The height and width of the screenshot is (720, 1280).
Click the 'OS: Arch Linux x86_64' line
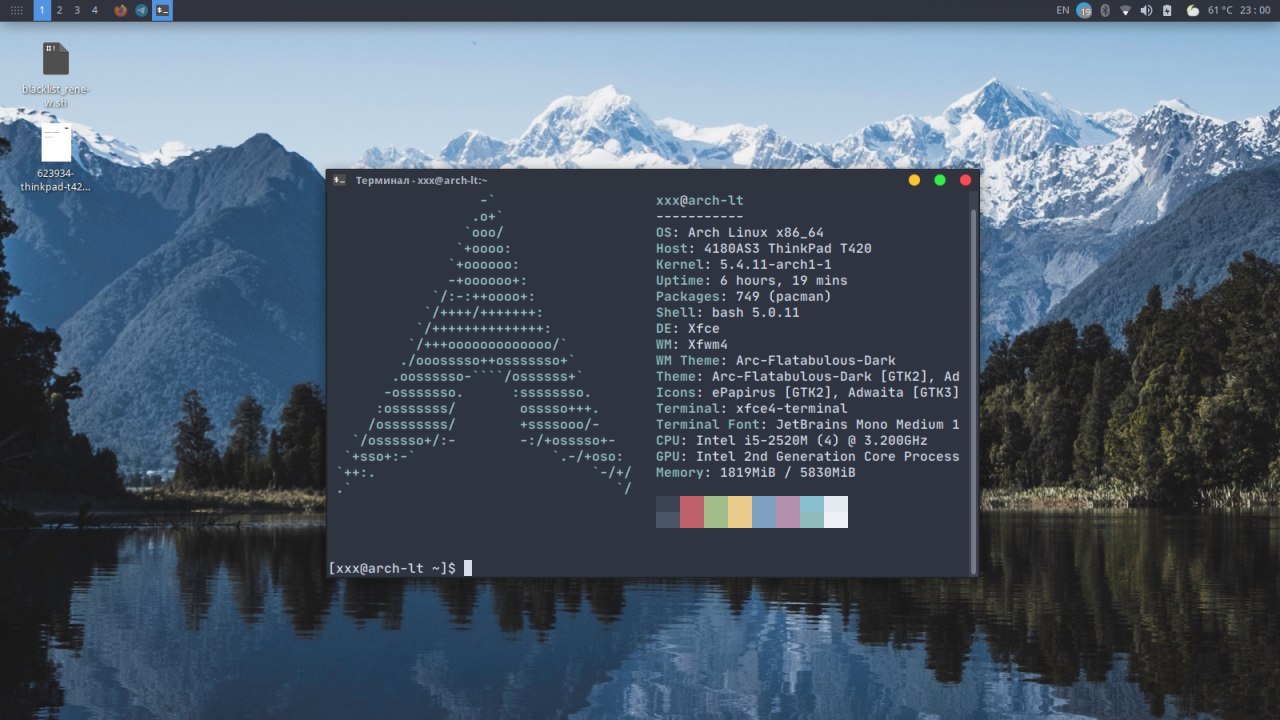740,232
